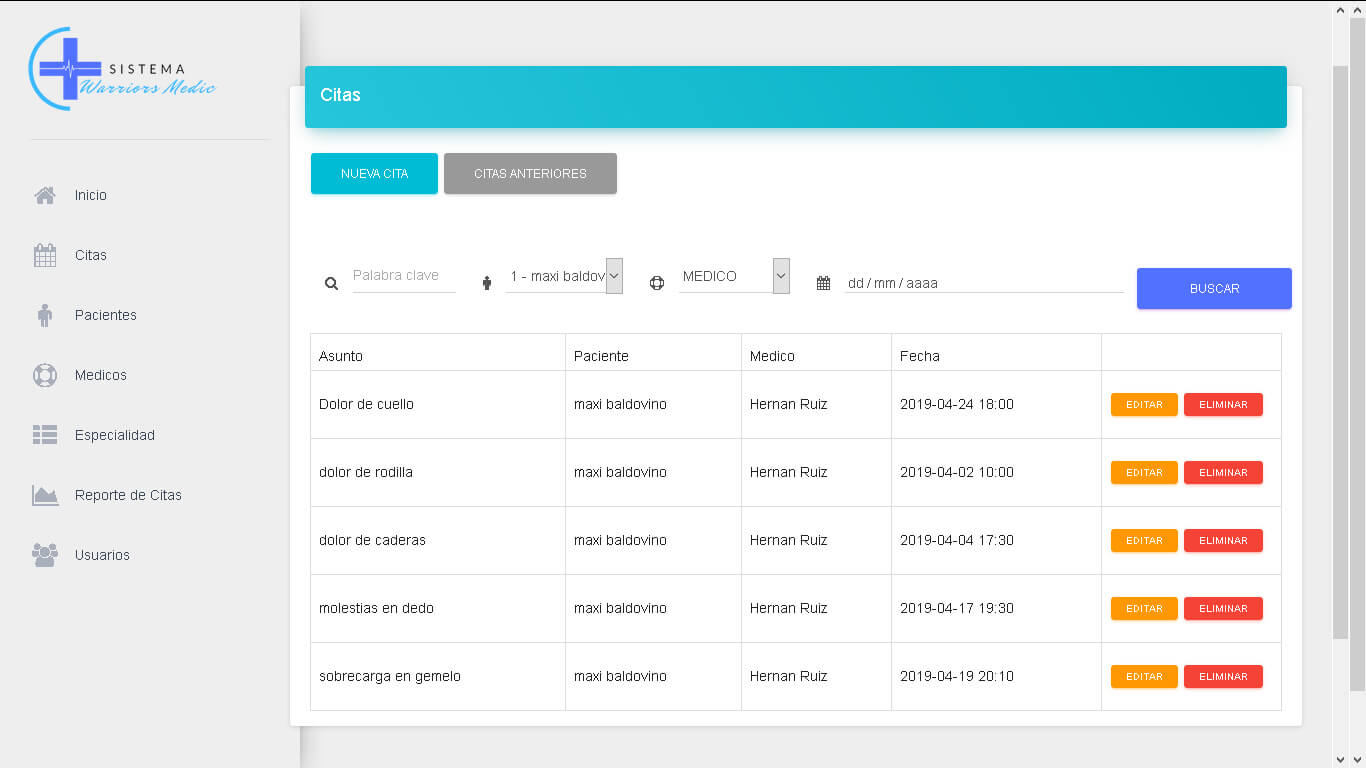Click the group icon beside Usuarios
Screen dimensions: 1366x768
(45, 555)
